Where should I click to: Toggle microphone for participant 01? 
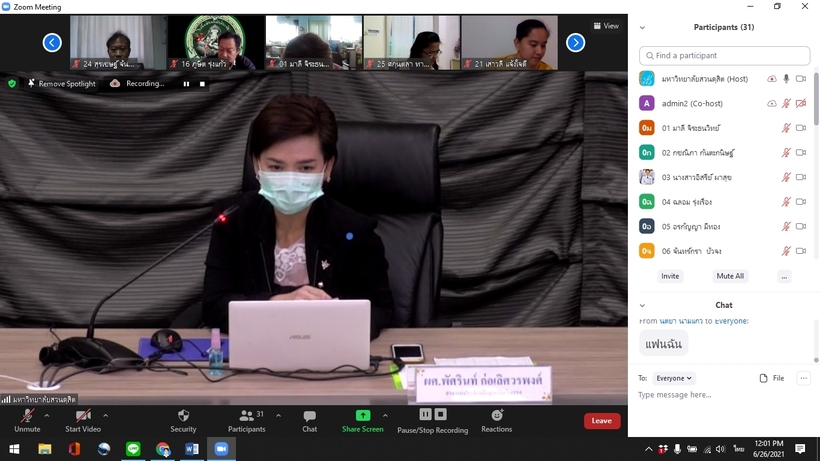pyautogui.click(x=786, y=128)
